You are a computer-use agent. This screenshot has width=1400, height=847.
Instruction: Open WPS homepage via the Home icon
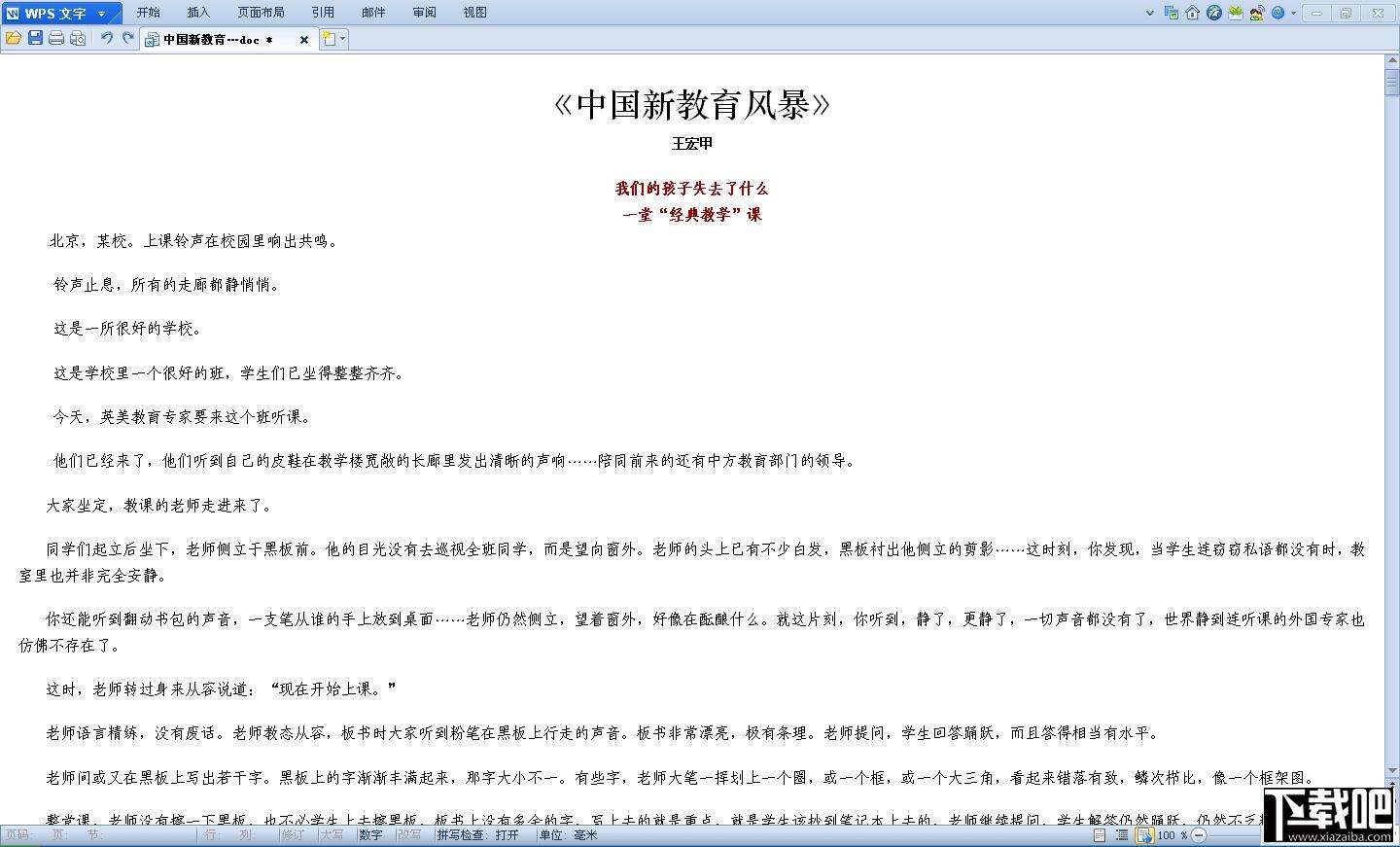[1192, 13]
